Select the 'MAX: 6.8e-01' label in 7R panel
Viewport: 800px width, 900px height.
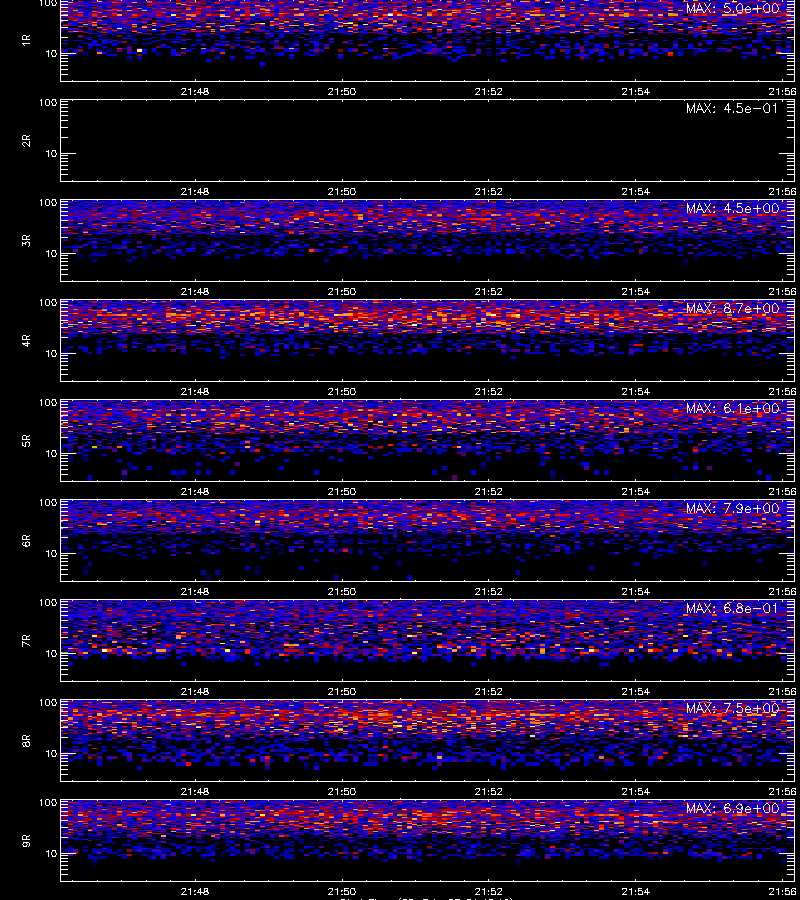click(x=732, y=608)
